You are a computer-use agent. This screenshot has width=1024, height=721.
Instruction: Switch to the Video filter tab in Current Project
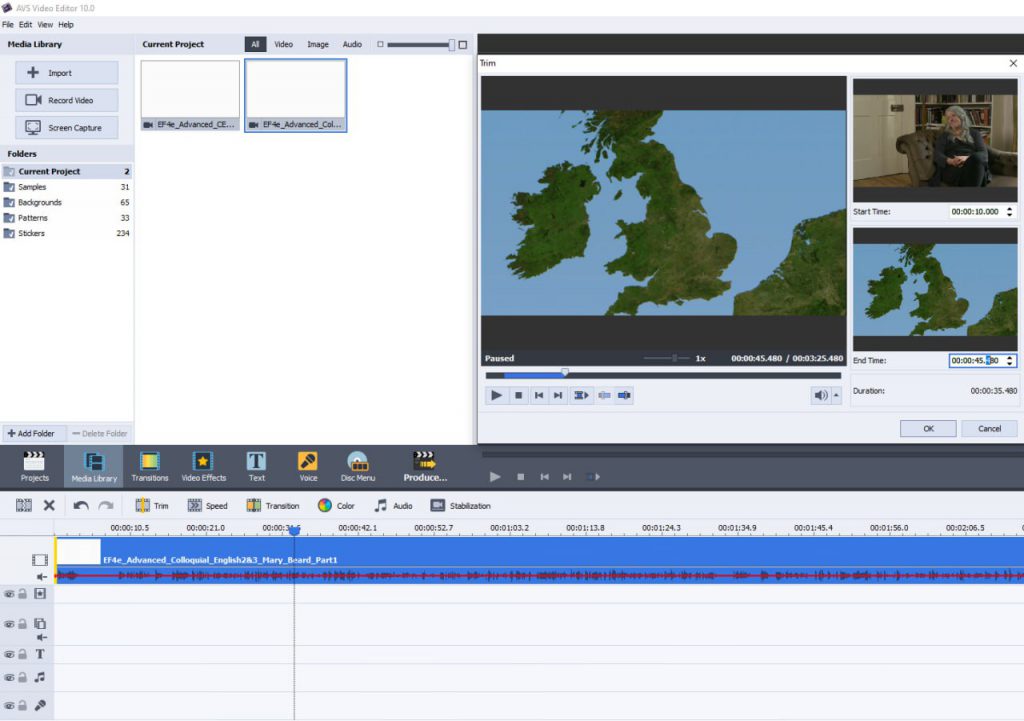click(283, 44)
